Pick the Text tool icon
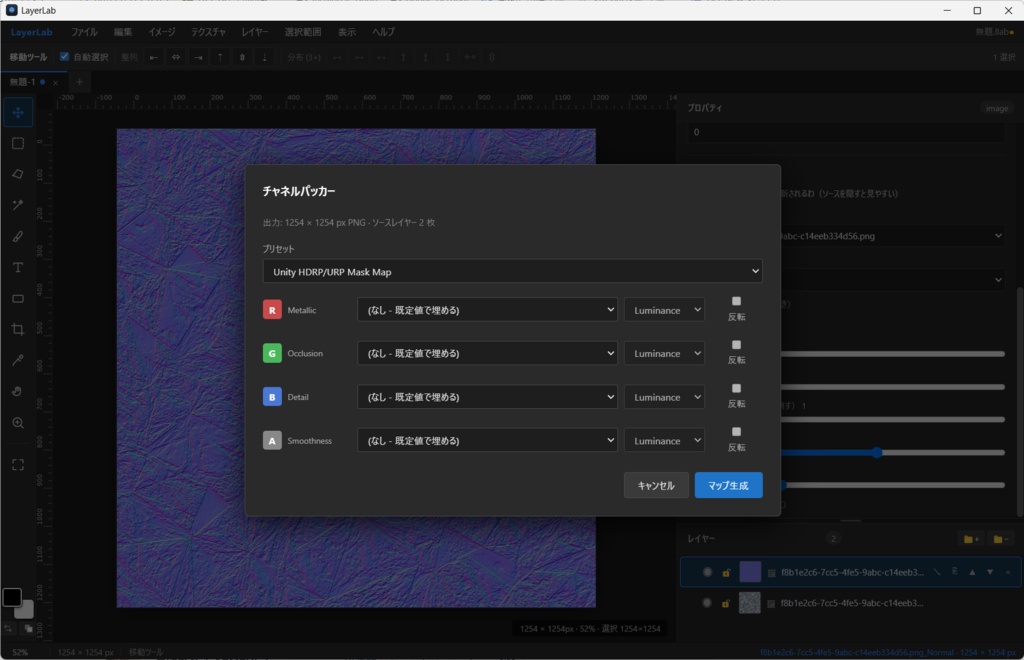 pyautogui.click(x=18, y=267)
